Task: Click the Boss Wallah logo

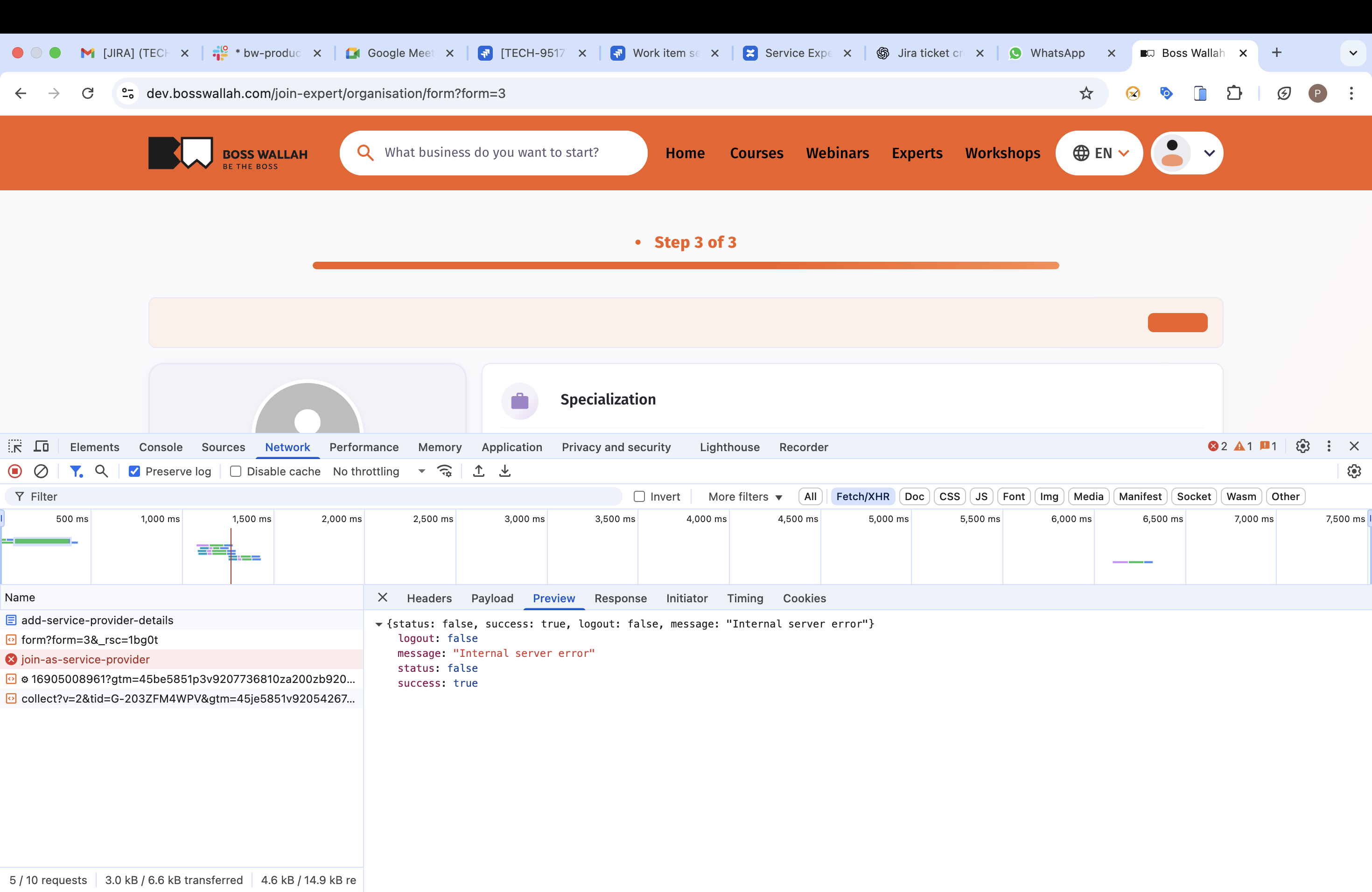Action: coord(228,153)
